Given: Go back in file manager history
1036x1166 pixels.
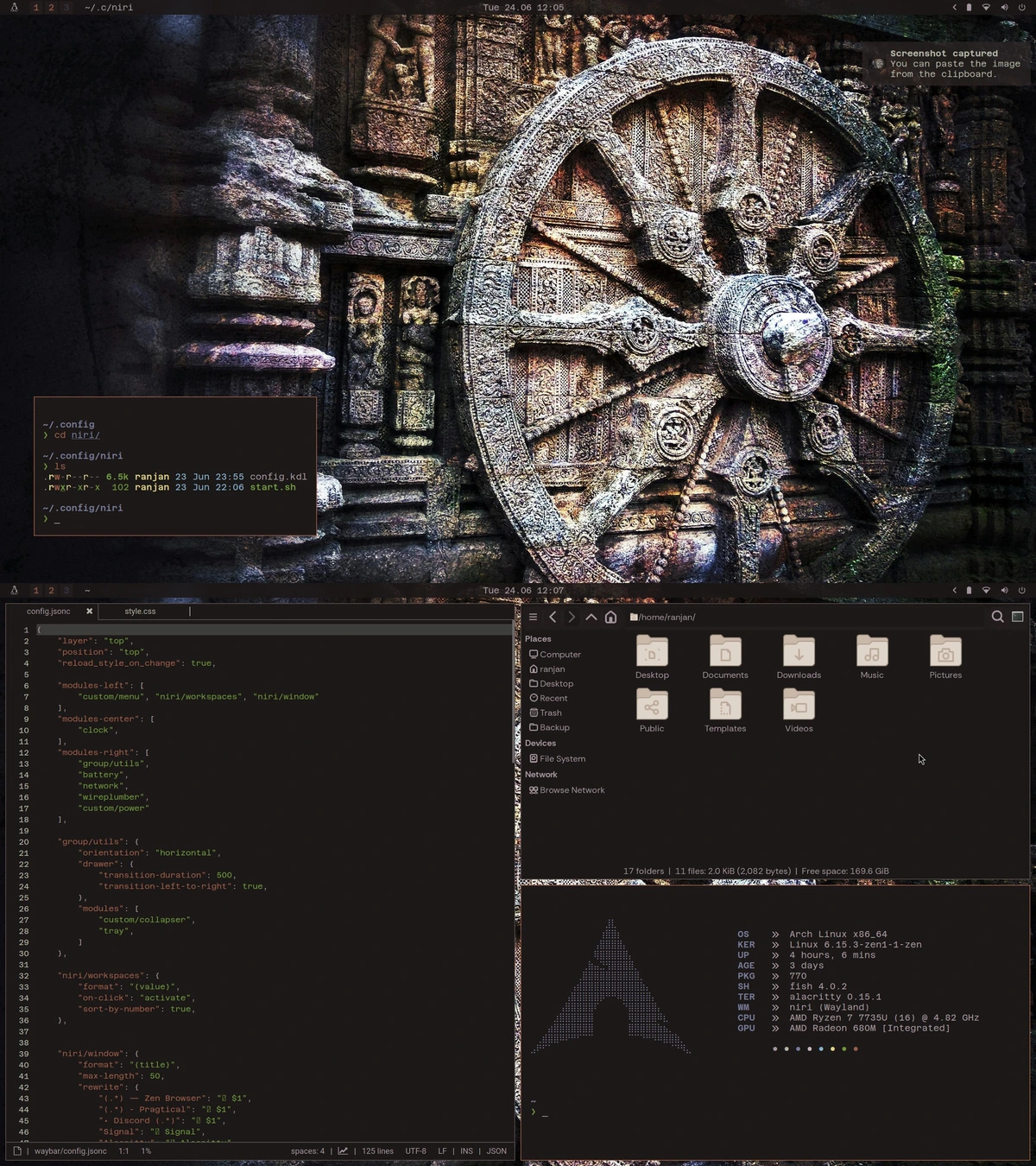Looking at the screenshot, I should 553,617.
